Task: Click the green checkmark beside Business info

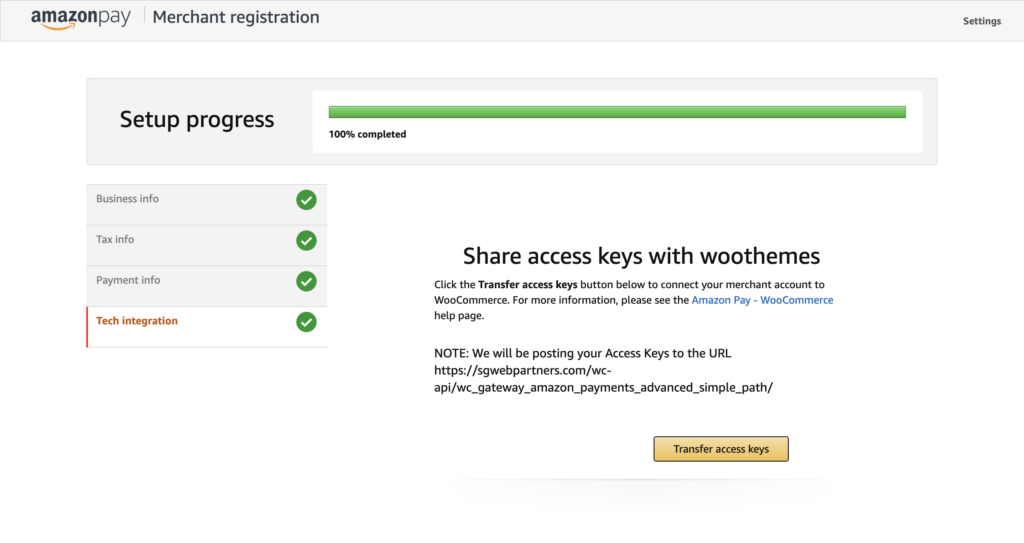Action: (x=306, y=200)
